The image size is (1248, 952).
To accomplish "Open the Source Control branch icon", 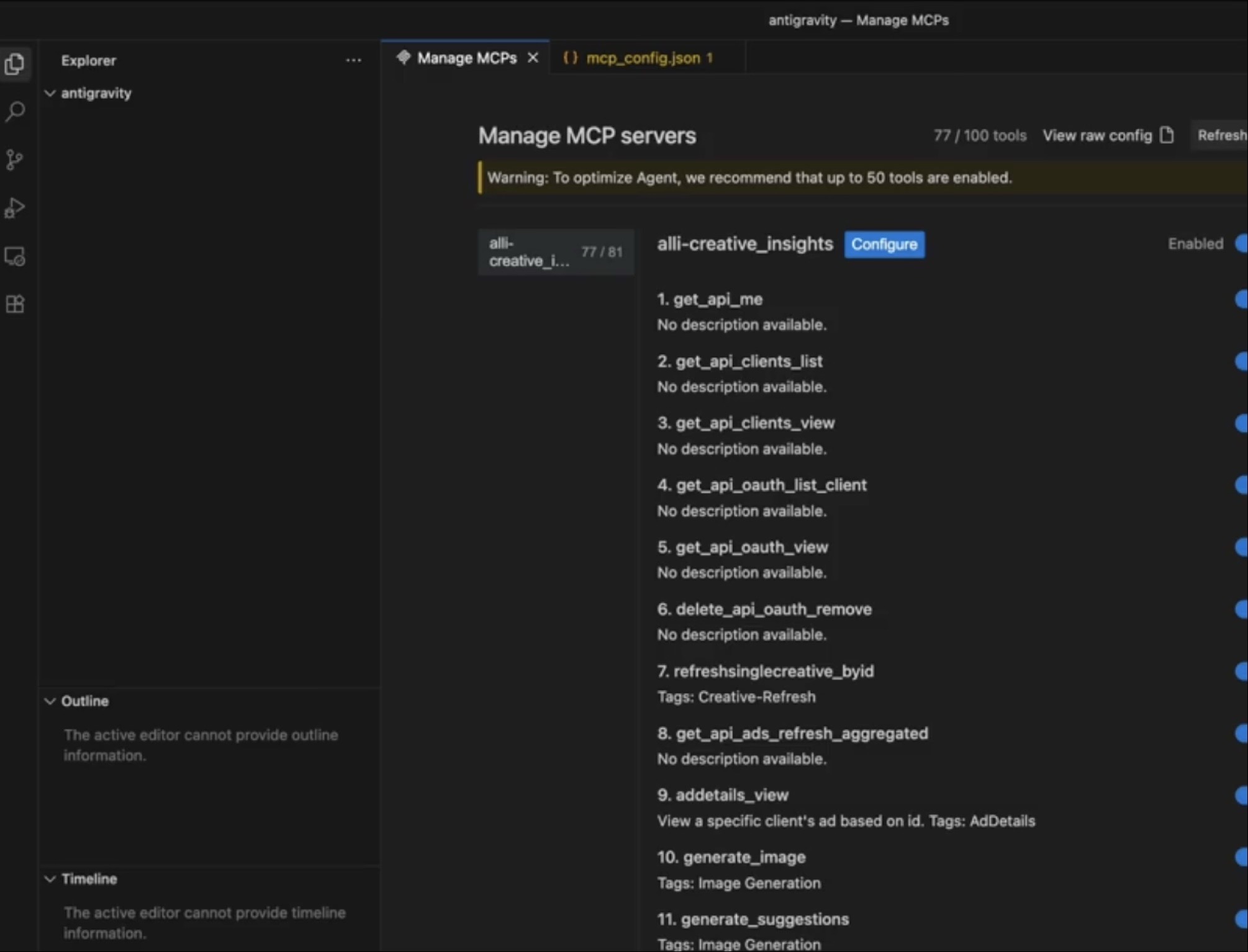I will [15, 159].
